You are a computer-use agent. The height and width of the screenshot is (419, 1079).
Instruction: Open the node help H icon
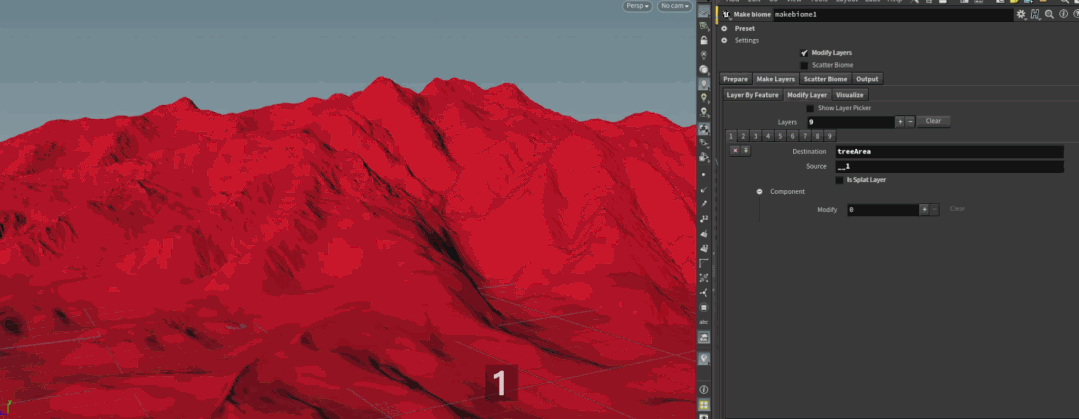click(x=1035, y=14)
